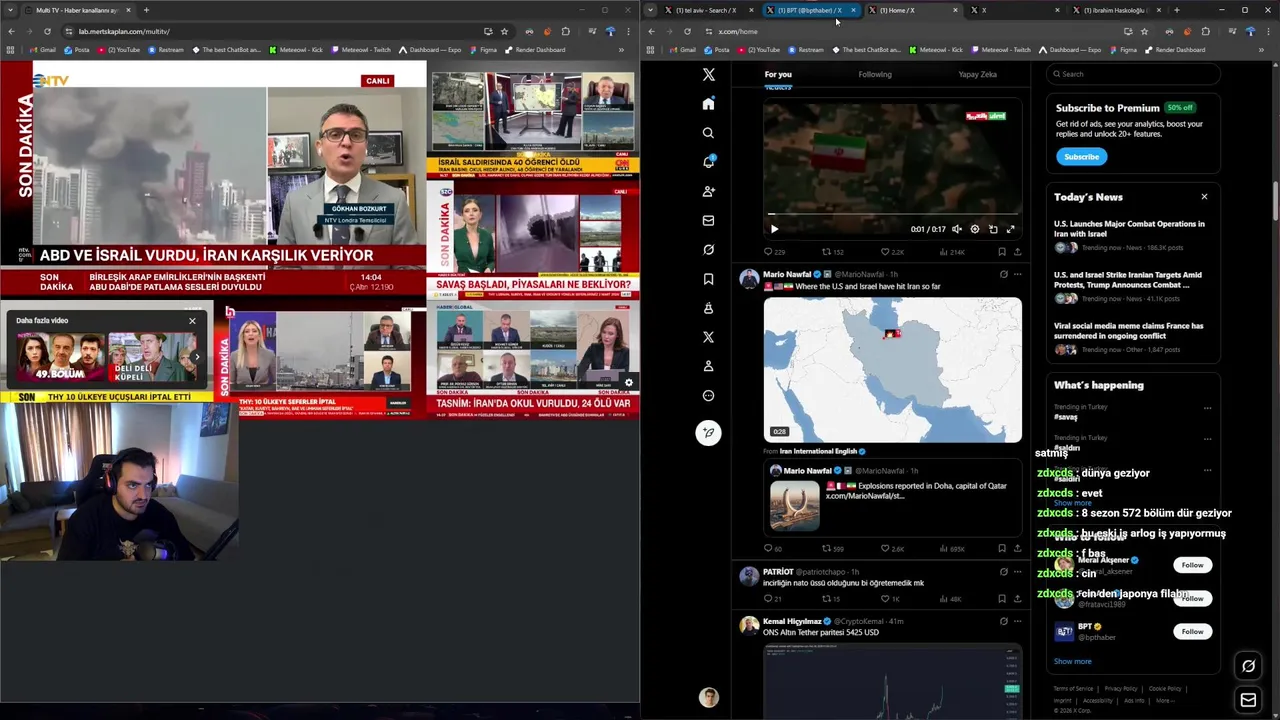Image resolution: width=1280 pixels, height=720 pixels.
Task: Open Home in X sidebar
Action: point(708,103)
